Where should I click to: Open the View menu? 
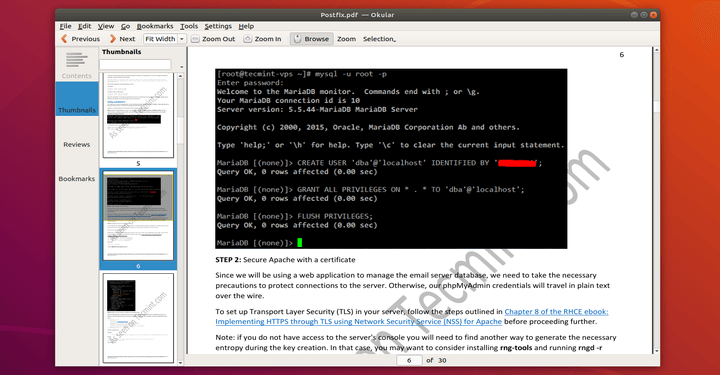point(106,26)
